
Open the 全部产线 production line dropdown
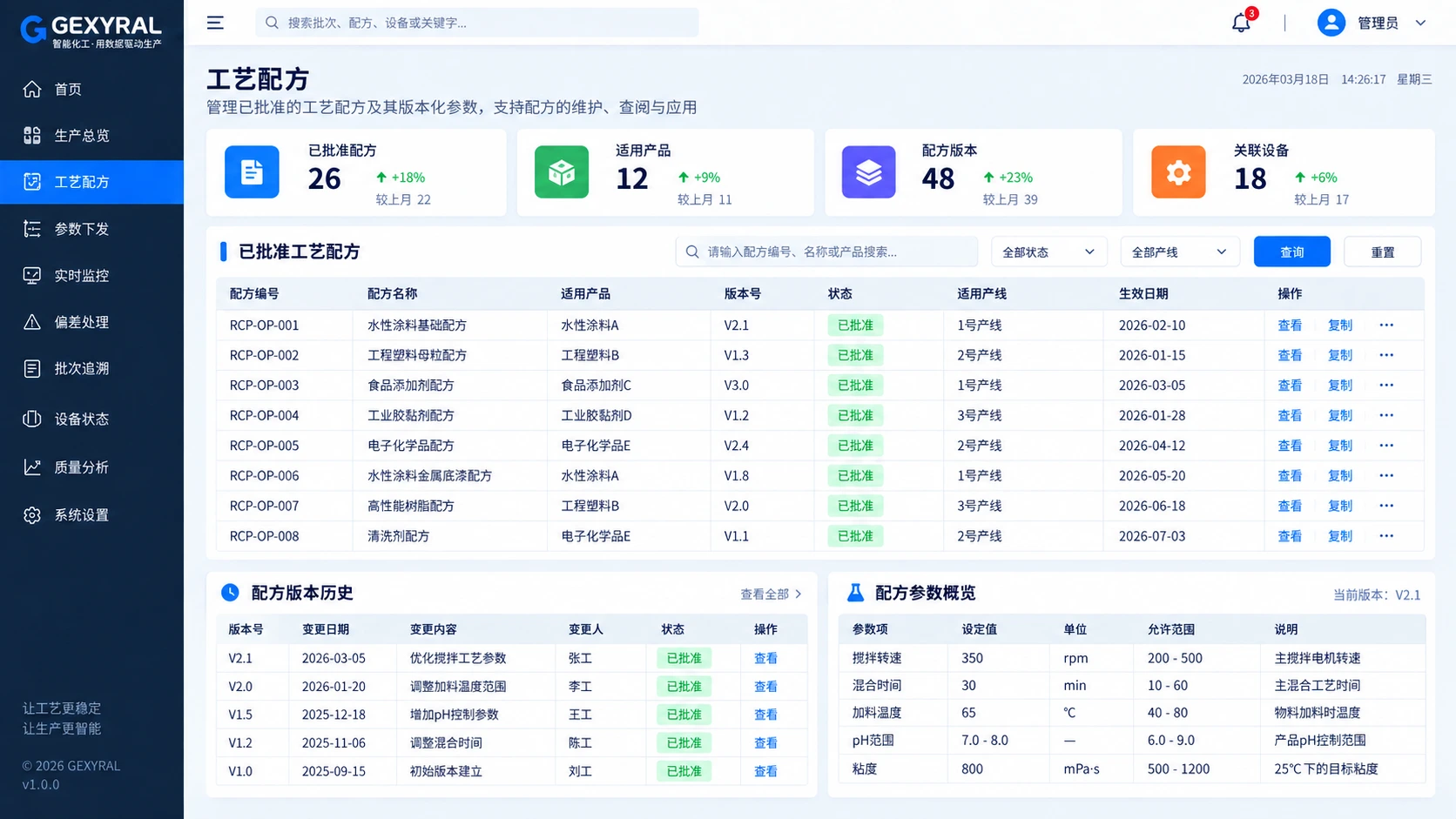[x=1179, y=252]
